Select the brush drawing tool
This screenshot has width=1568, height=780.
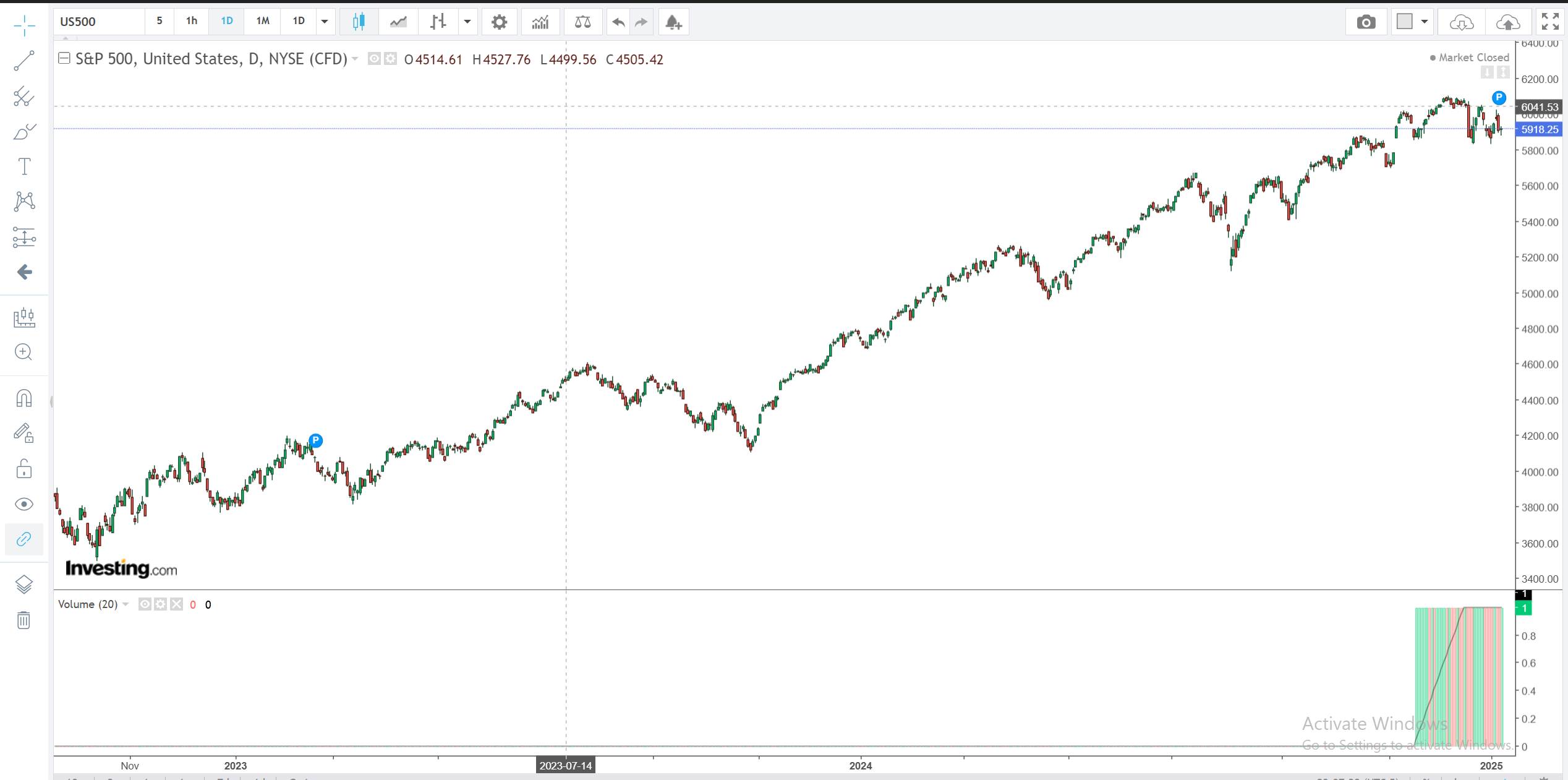pyautogui.click(x=24, y=132)
